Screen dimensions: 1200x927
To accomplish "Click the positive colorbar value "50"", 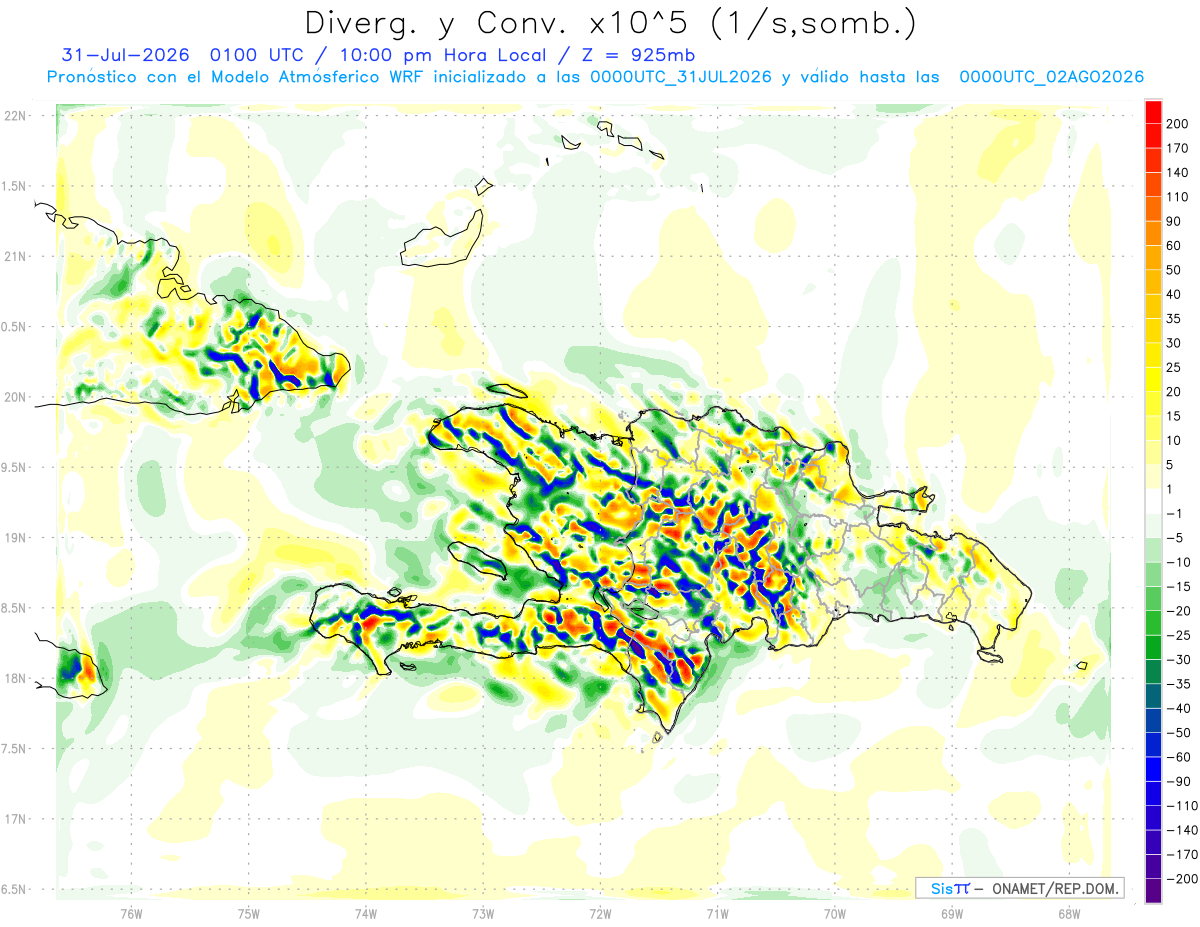I will pos(1174,270).
